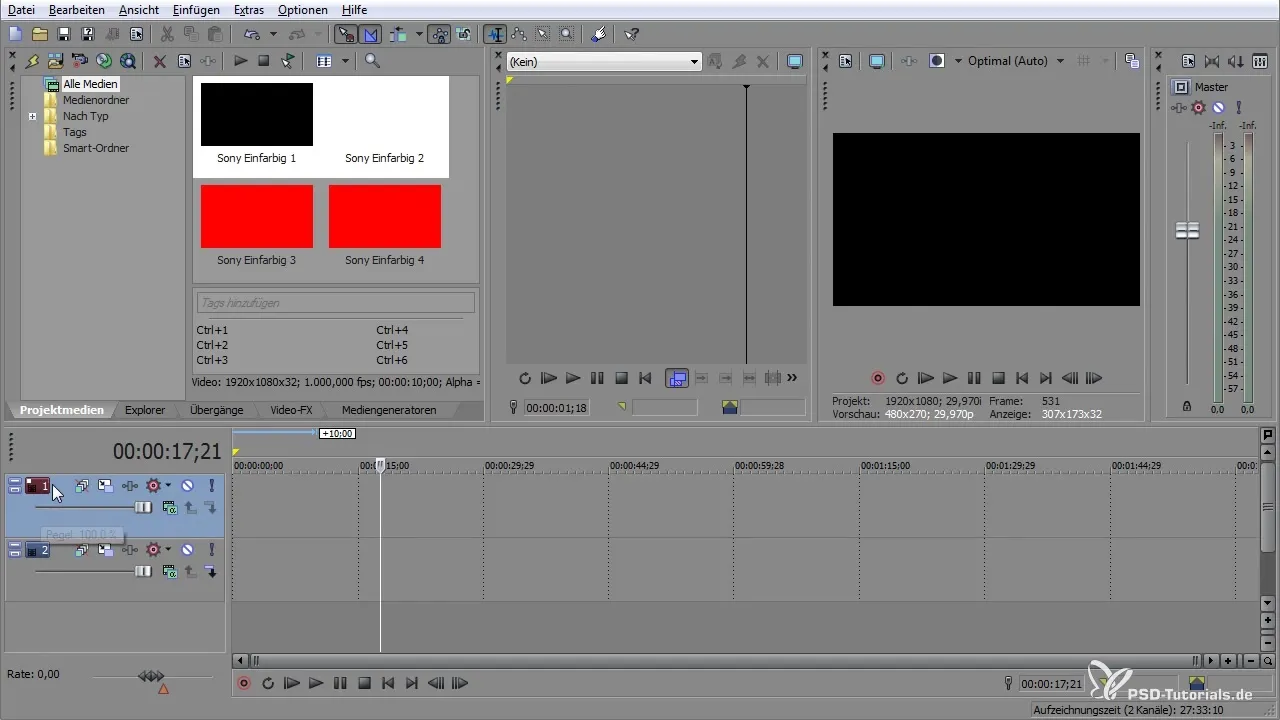
Task: Open the Undo history dropdown arrow
Action: [273, 34]
